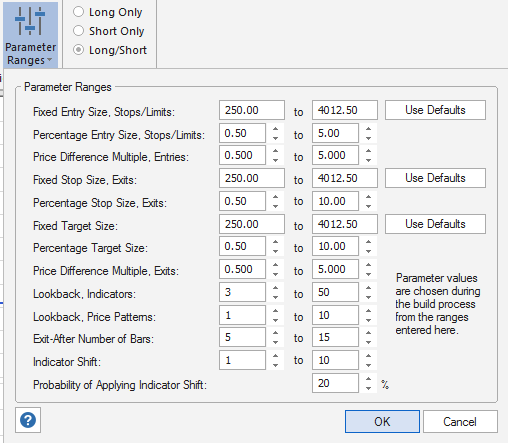Increase Indicator Shift minimum value

click(275, 356)
